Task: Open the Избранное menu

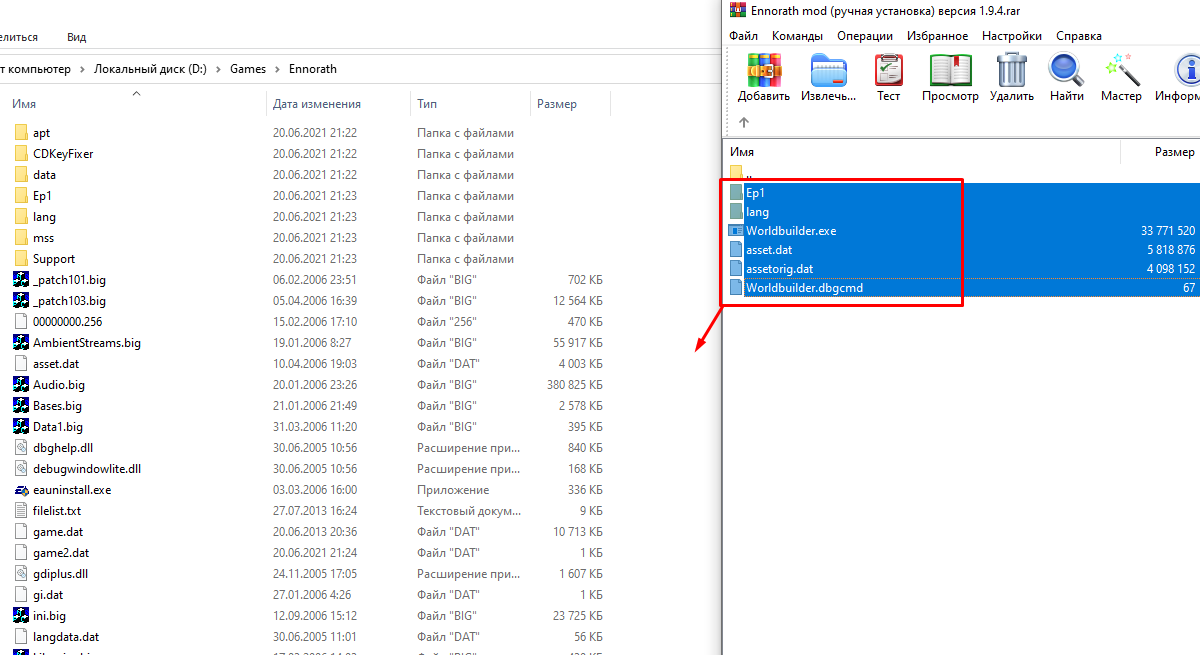Action: tap(937, 35)
